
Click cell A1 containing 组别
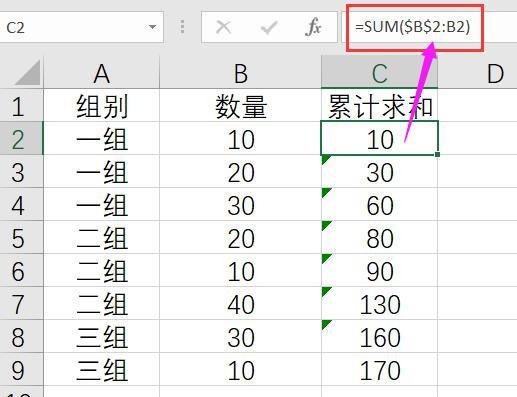[x=102, y=105]
